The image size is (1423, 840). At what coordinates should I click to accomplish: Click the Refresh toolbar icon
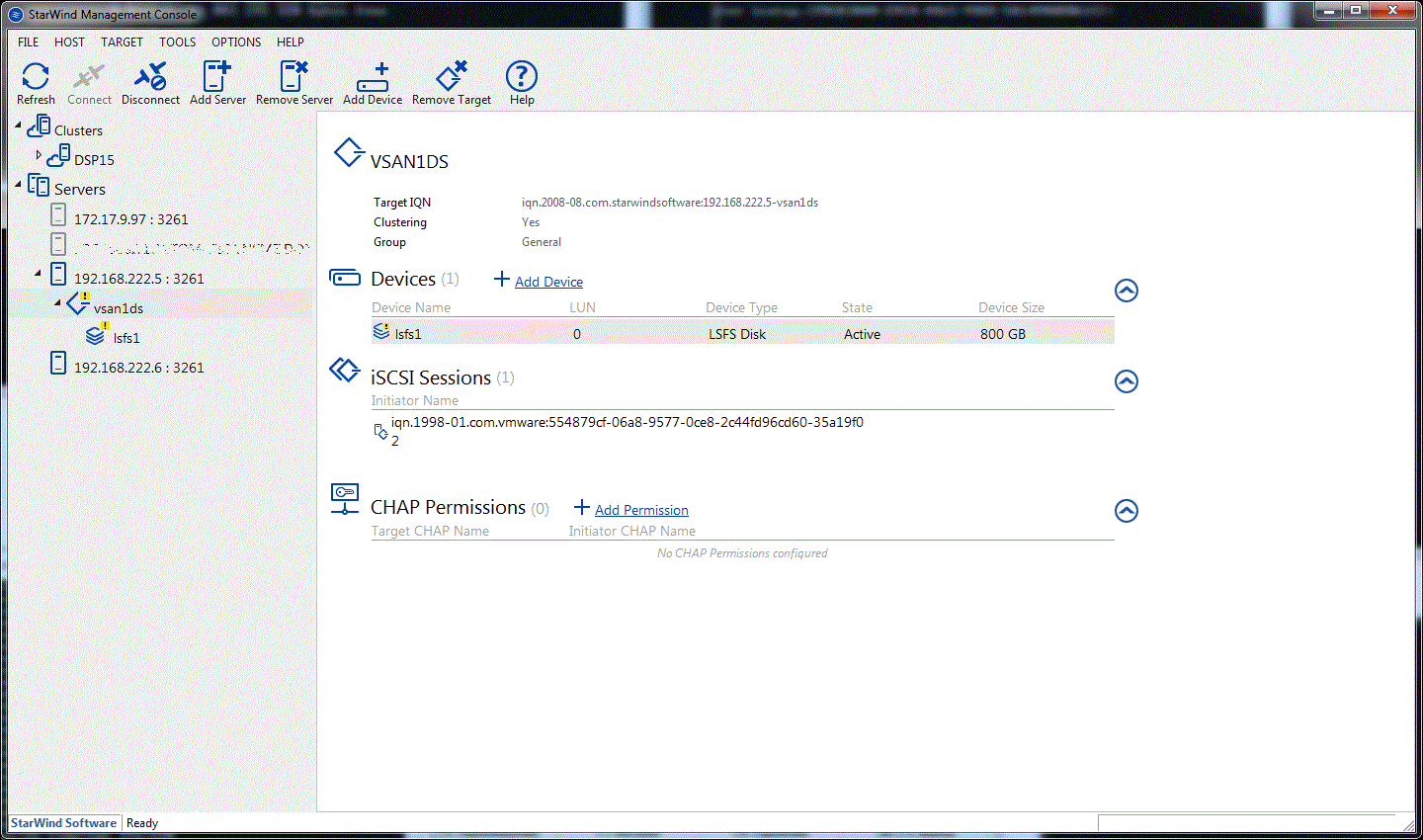tap(36, 76)
